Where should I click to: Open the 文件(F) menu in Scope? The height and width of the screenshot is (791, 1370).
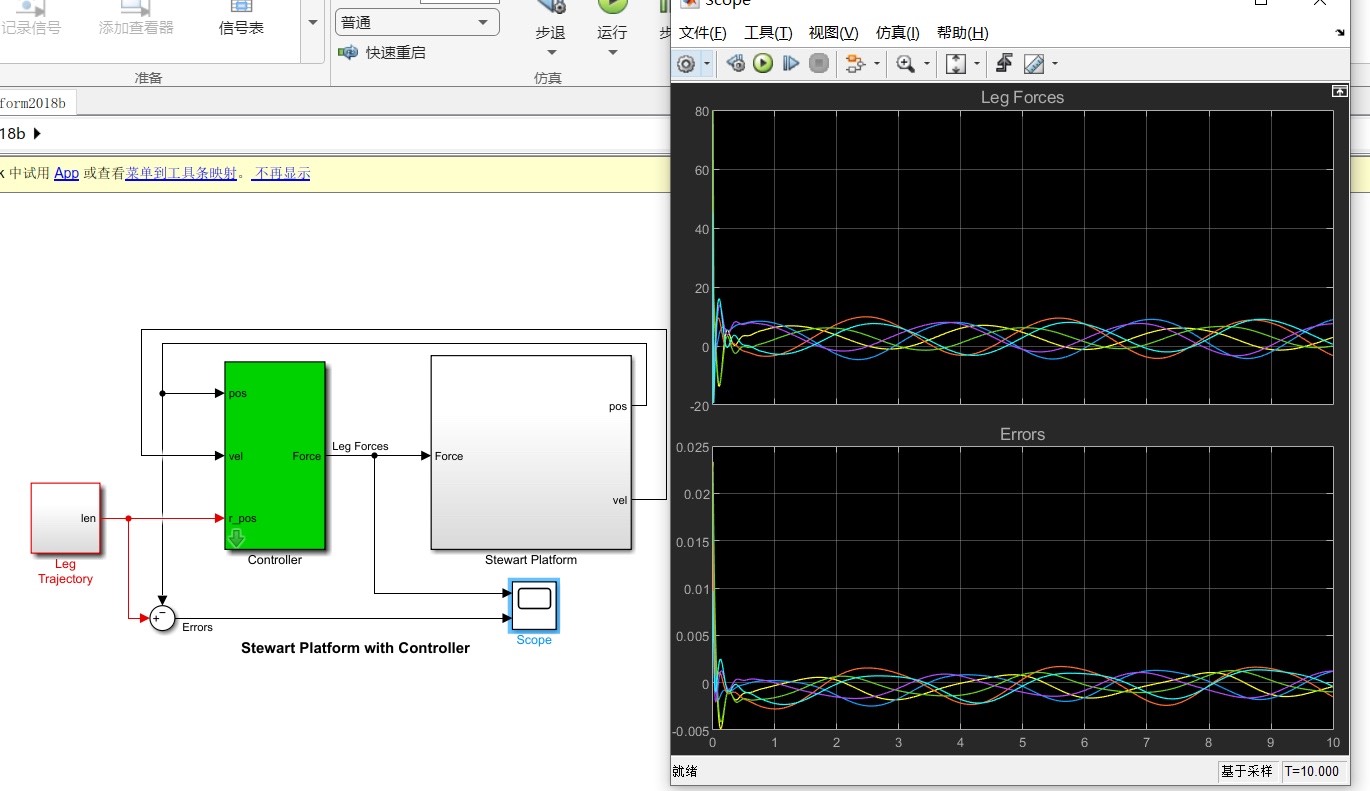click(x=703, y=33)
